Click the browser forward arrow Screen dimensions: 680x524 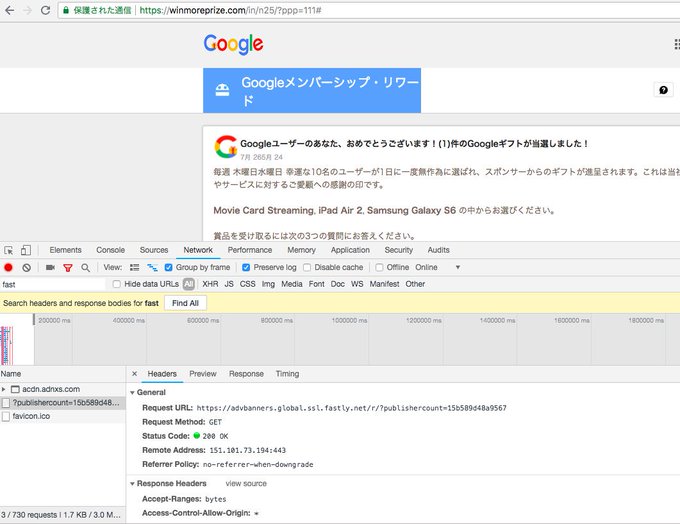coord(28,10)
